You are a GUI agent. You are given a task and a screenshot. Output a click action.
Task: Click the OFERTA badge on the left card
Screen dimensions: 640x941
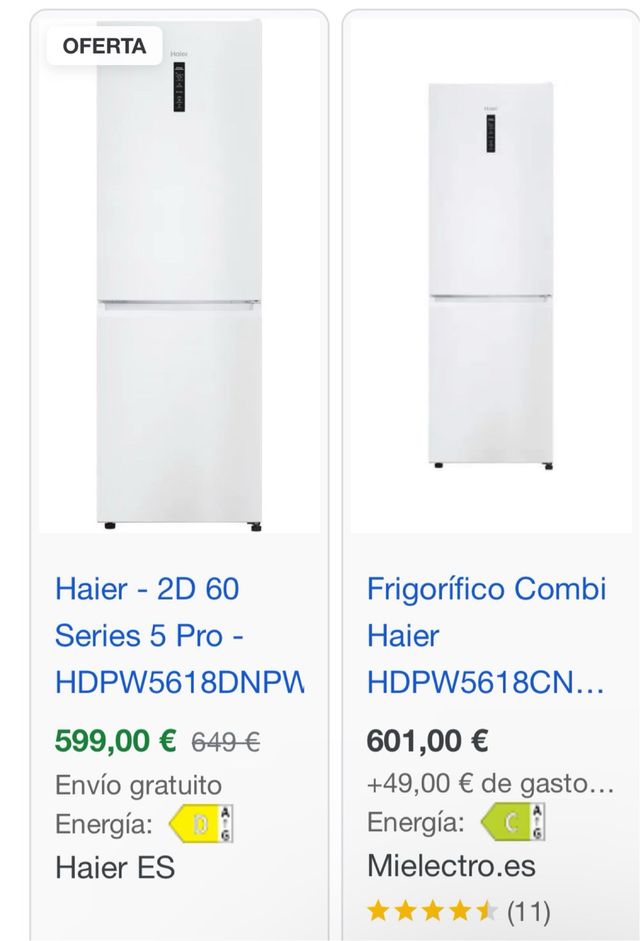coord(102,44)
